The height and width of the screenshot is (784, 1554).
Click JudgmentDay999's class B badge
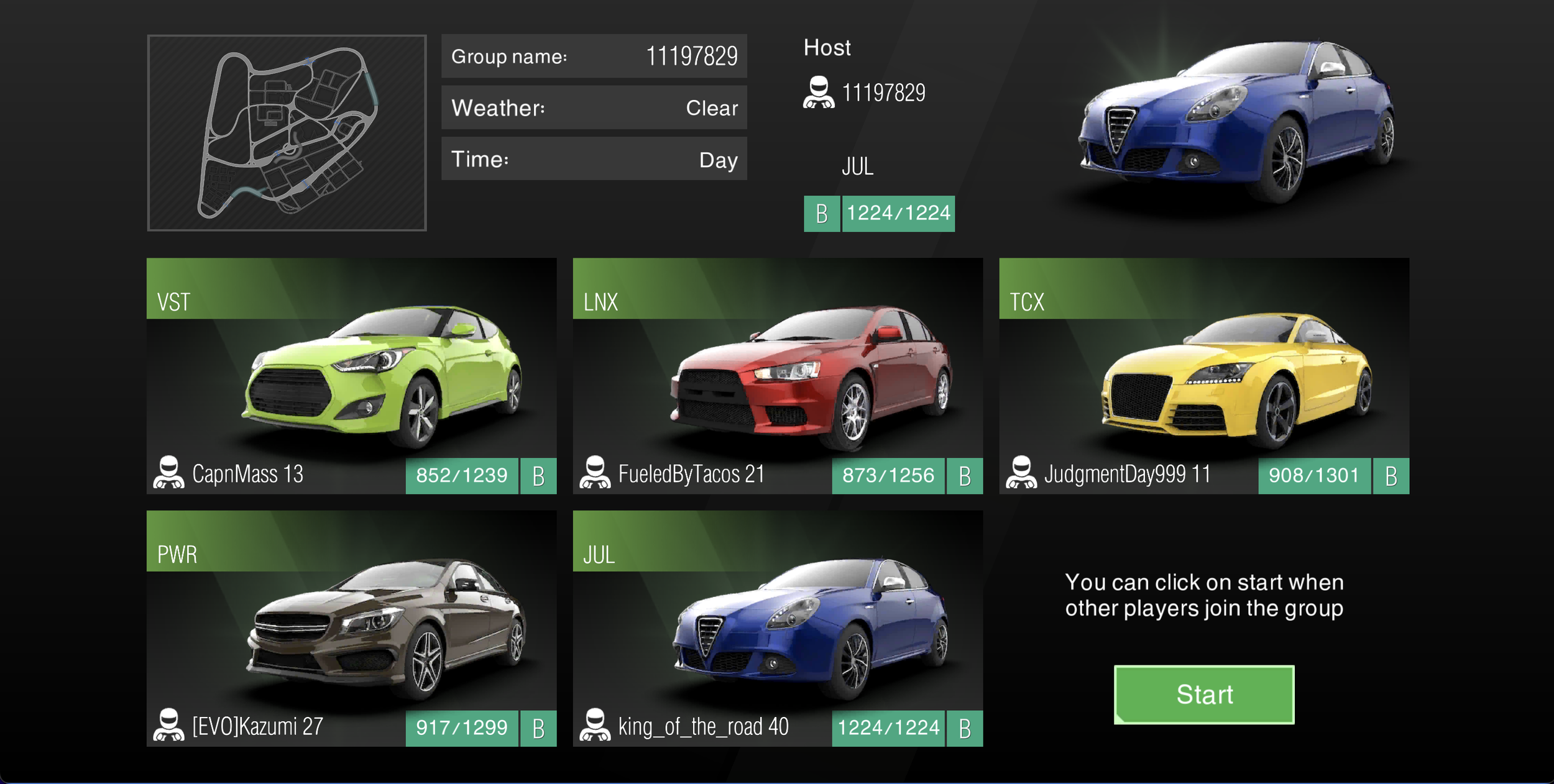(x=1391, y=476)
